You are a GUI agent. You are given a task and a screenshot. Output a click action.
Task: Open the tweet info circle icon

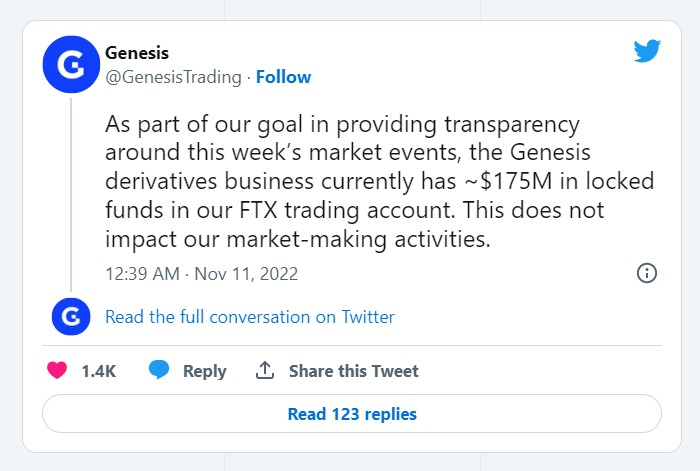(x=646, y=273)
